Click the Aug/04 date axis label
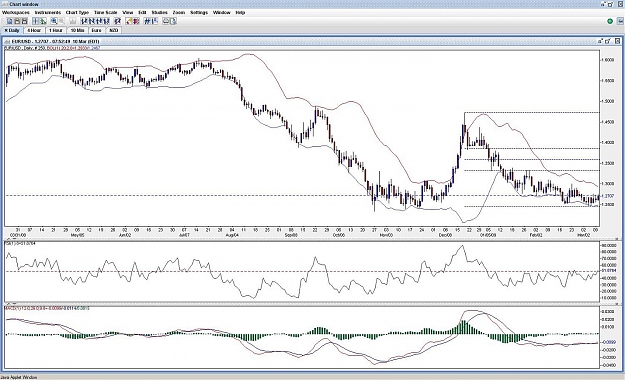The image size is (625, 380). click(232, 235)
